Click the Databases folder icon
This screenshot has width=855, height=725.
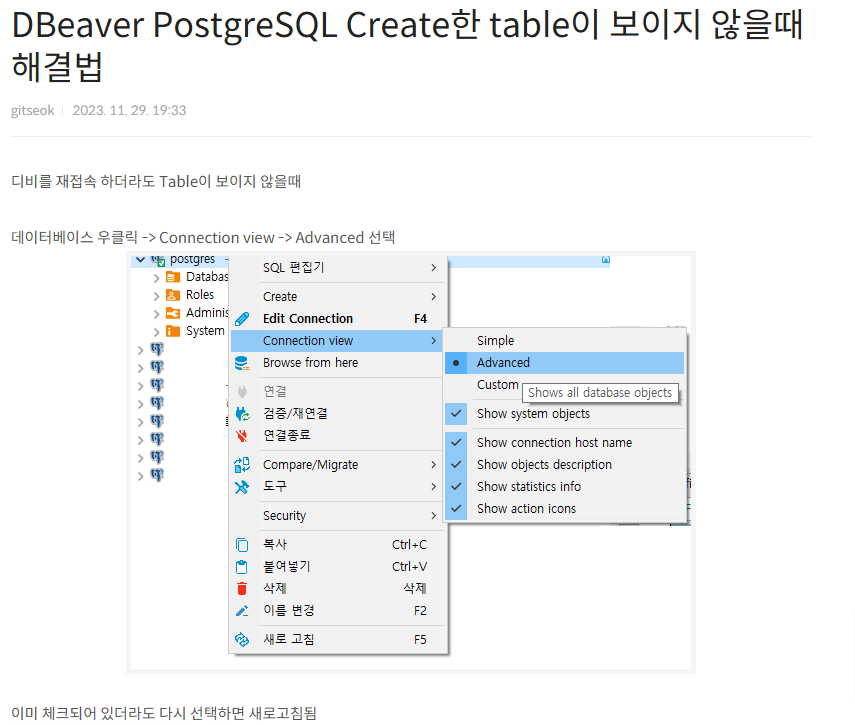pos(173,277)
